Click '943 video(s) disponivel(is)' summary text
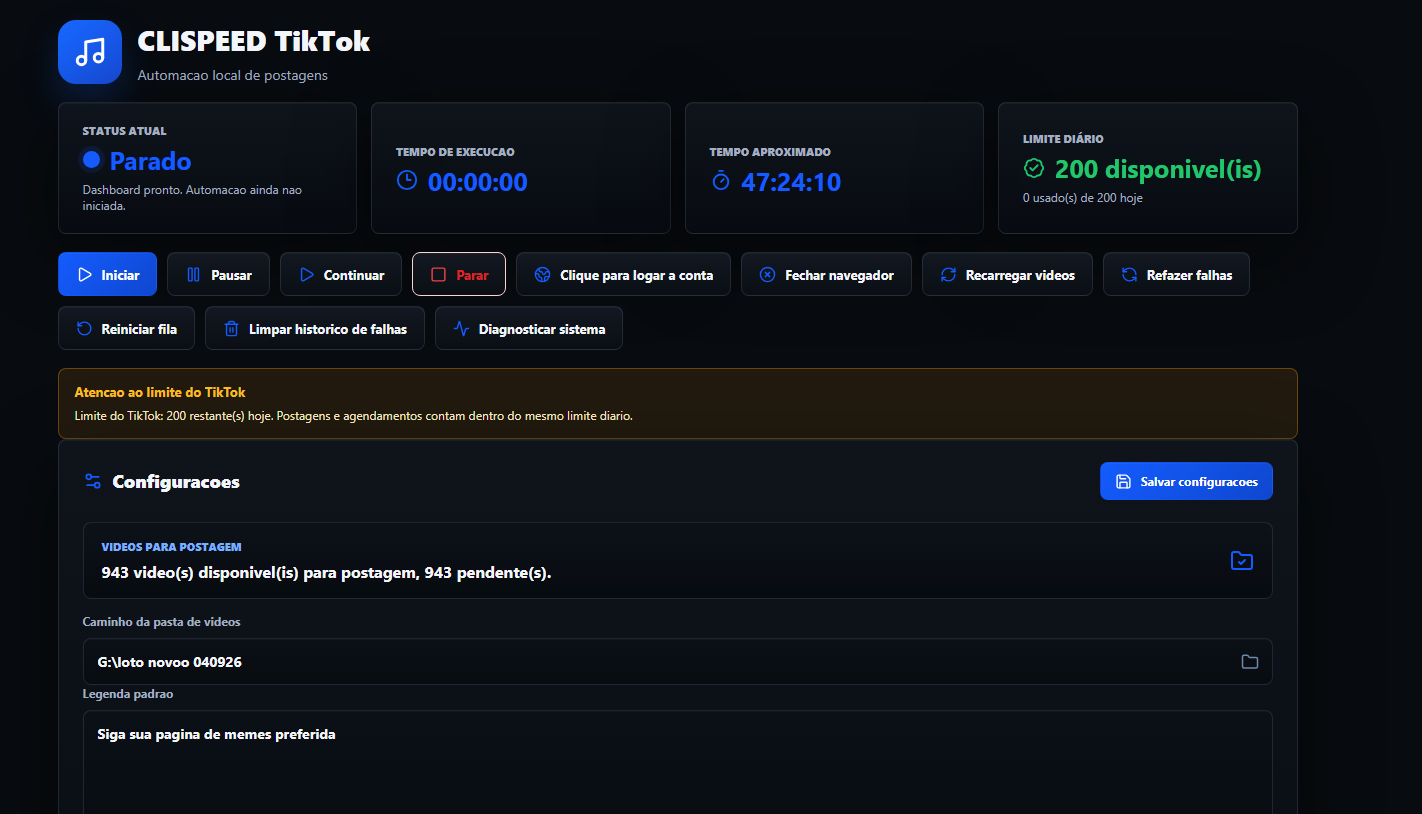Screen dimensions: 1422x814 [x=326, y=573]
